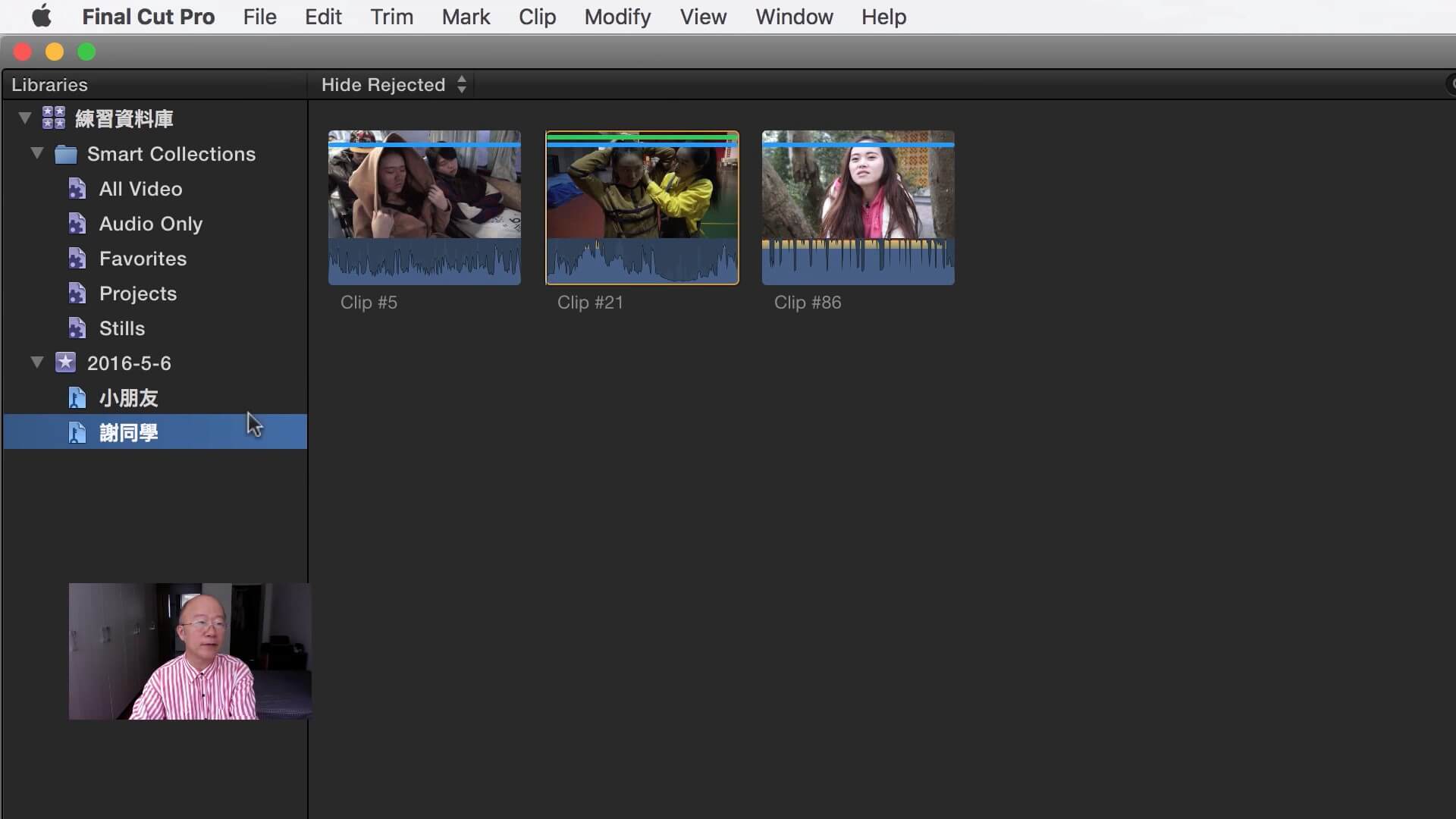Open the Apple menu

click(42, 16)
